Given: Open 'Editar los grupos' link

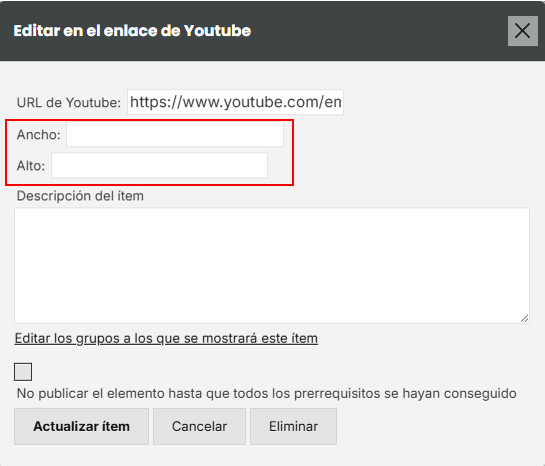Looking at the screenshot, I should 166,338.
